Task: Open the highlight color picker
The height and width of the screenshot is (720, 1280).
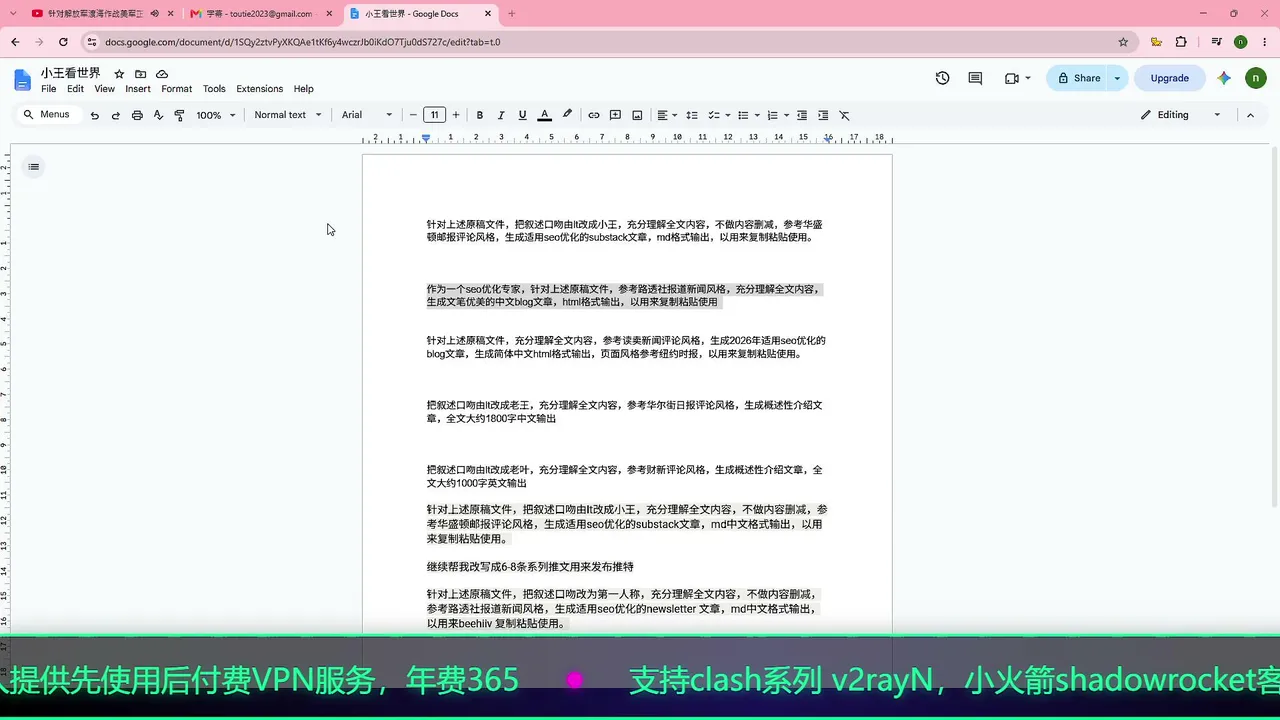Action: point(567,115)
